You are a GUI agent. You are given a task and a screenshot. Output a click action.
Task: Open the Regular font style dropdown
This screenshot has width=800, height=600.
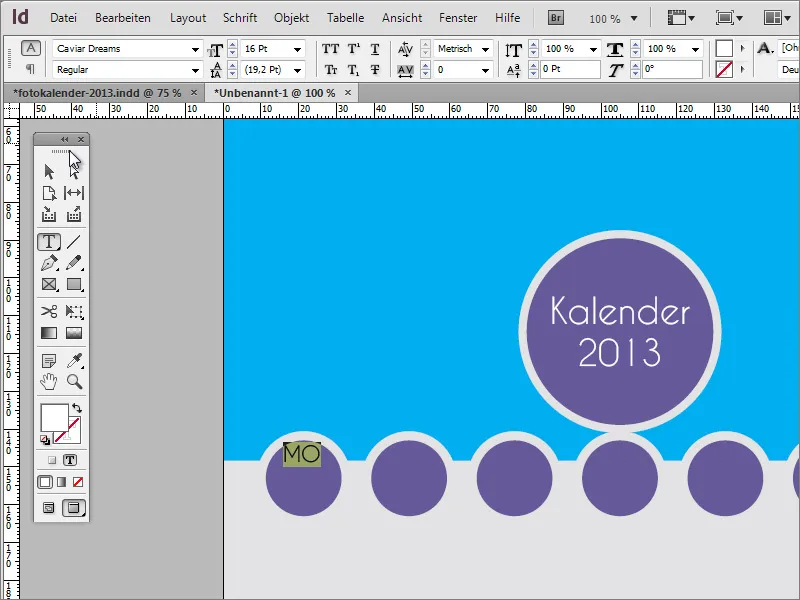pos(195,70)
